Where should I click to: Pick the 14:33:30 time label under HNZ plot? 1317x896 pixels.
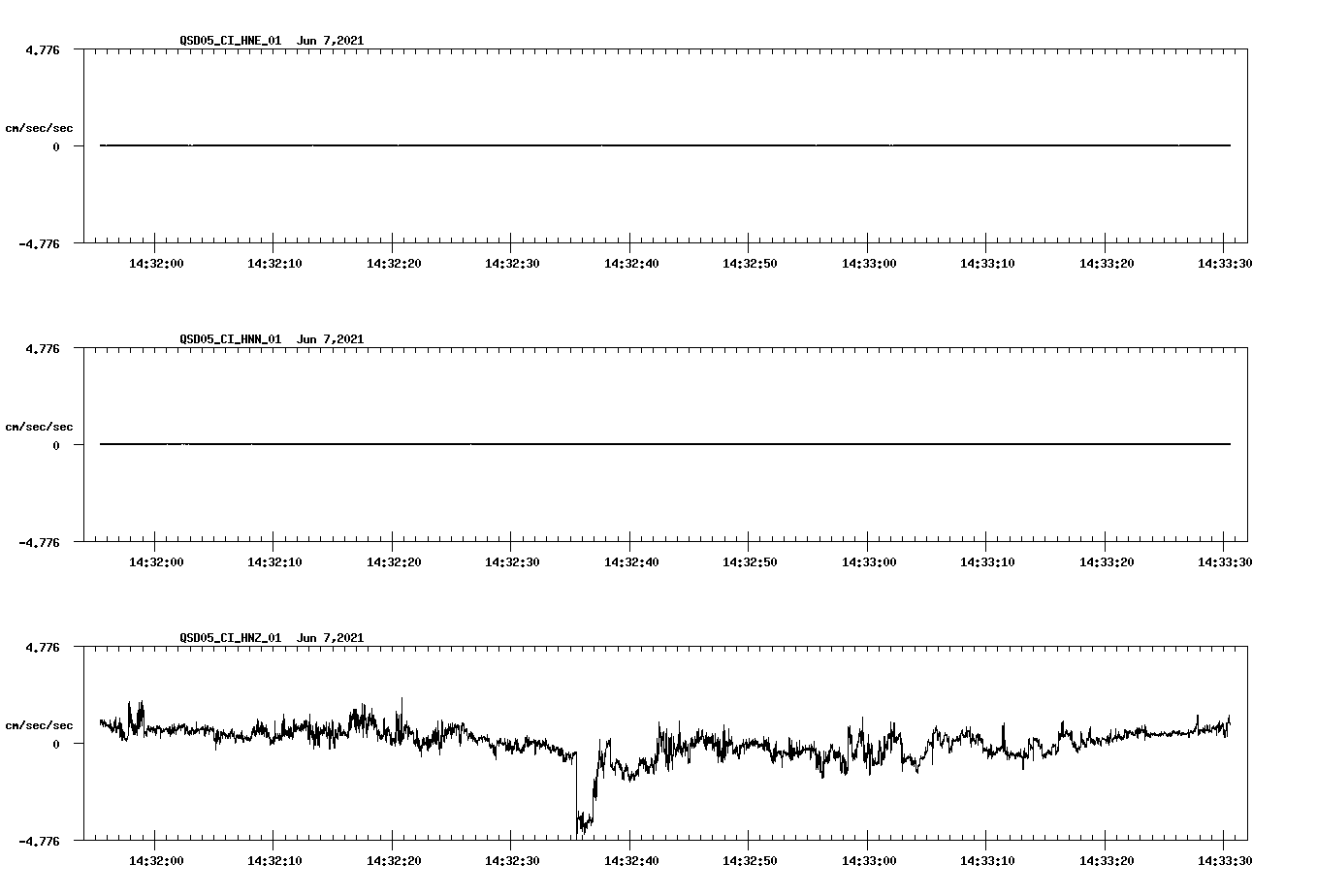click(x=1225, y=860)
